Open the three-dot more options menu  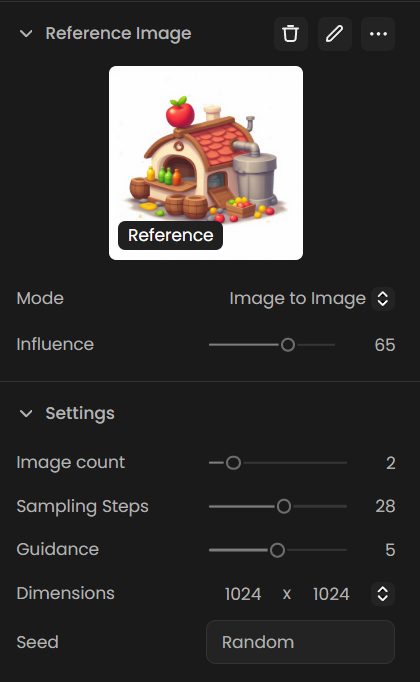378,34
